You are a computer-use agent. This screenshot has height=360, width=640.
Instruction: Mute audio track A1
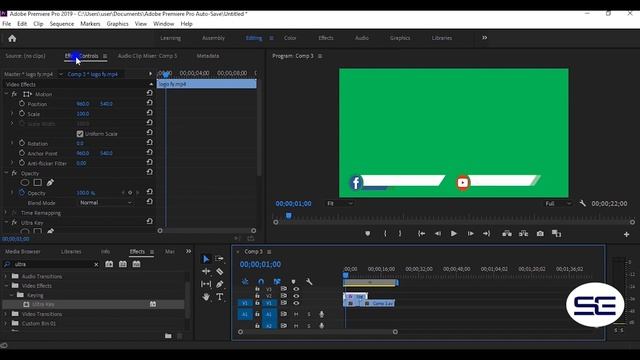click(x=296, y=314)
